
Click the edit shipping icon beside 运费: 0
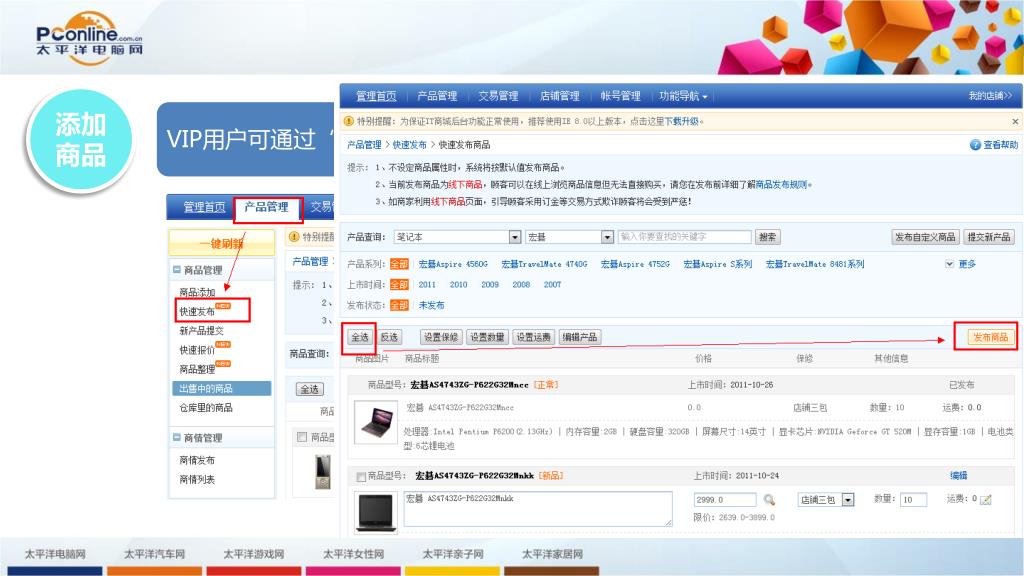tap(985, 500)
